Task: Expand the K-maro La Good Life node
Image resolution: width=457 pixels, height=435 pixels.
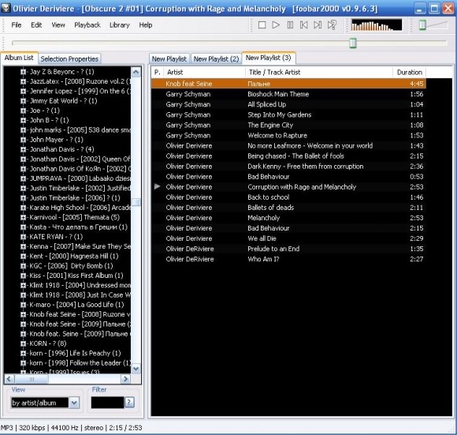Action: (x=23, y=305)
